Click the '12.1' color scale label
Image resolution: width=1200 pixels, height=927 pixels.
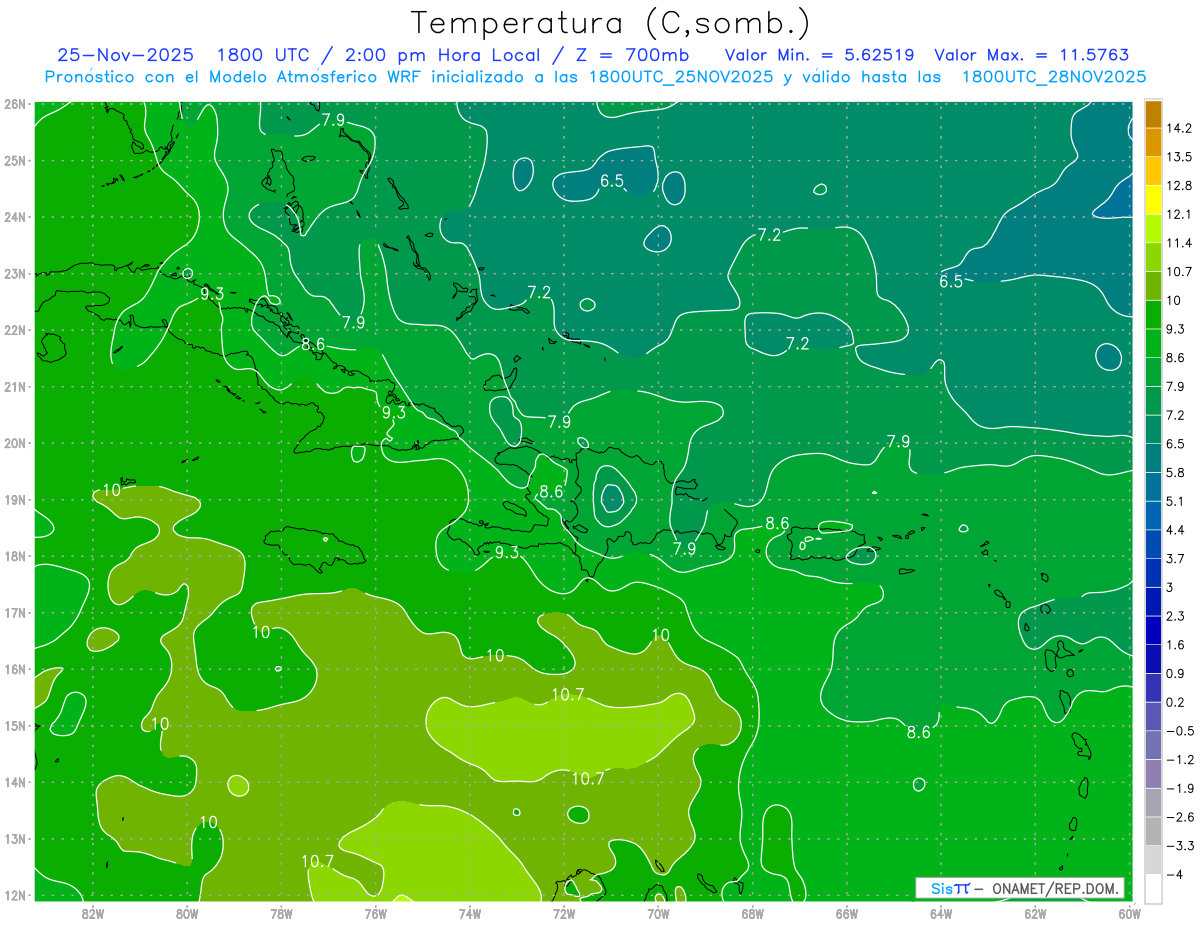tap(1181, 215)
